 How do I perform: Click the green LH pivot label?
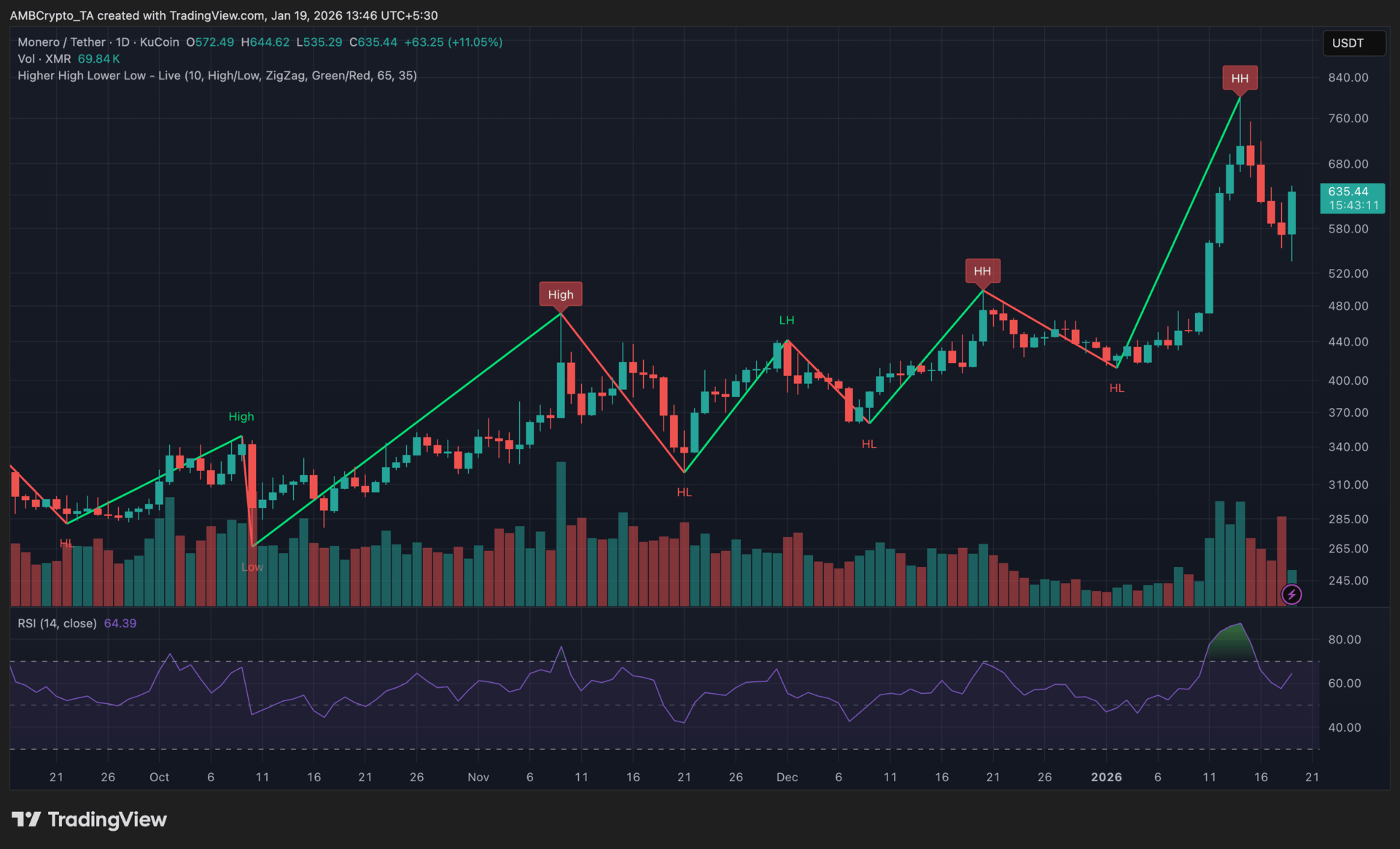(786, 321)
